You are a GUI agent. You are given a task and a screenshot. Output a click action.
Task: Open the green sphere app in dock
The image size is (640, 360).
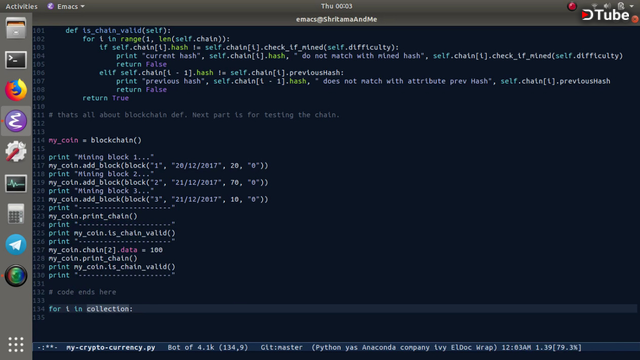pyautogui.click(x=16, y=276)
